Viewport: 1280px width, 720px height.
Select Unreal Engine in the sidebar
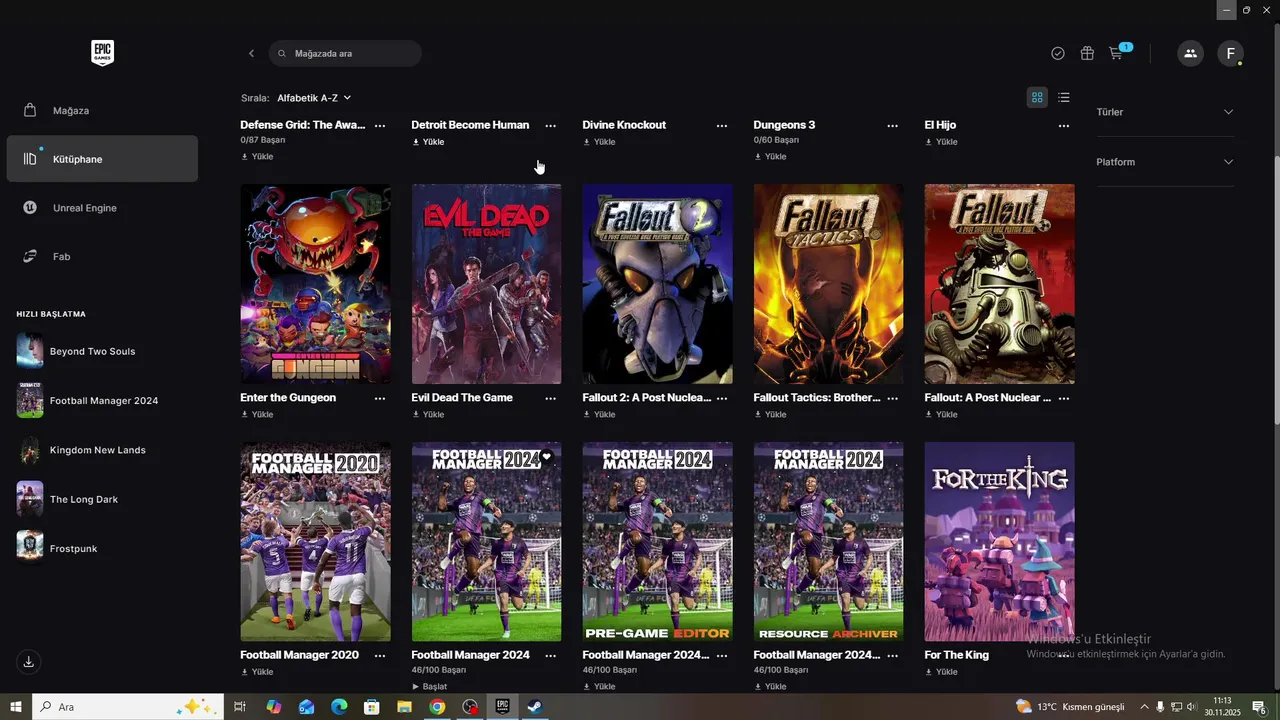(85, 208)
